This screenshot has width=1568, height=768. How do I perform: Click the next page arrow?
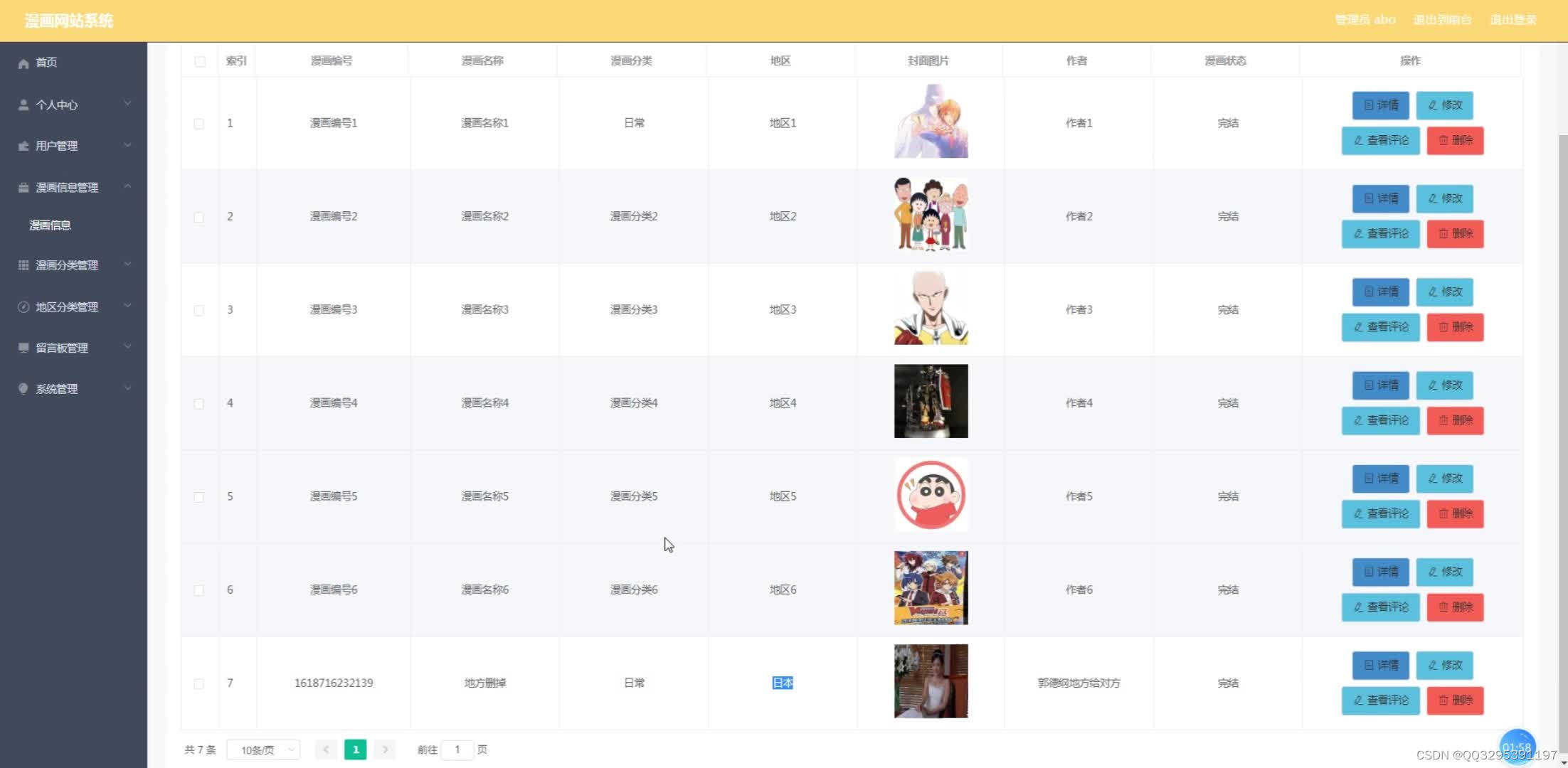coord(385,750)
